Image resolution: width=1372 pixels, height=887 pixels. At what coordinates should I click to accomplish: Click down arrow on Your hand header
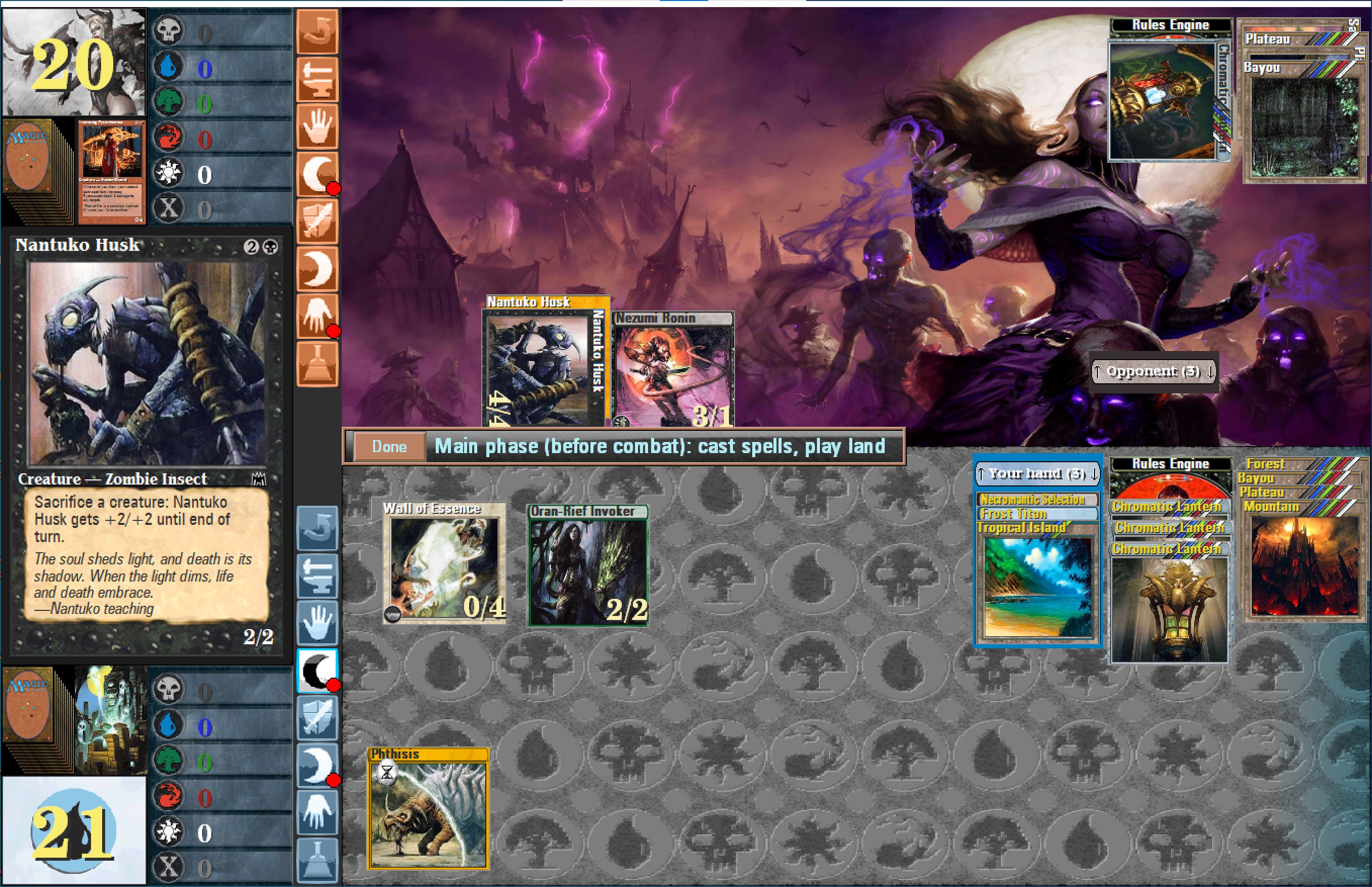click(1093, 474)
